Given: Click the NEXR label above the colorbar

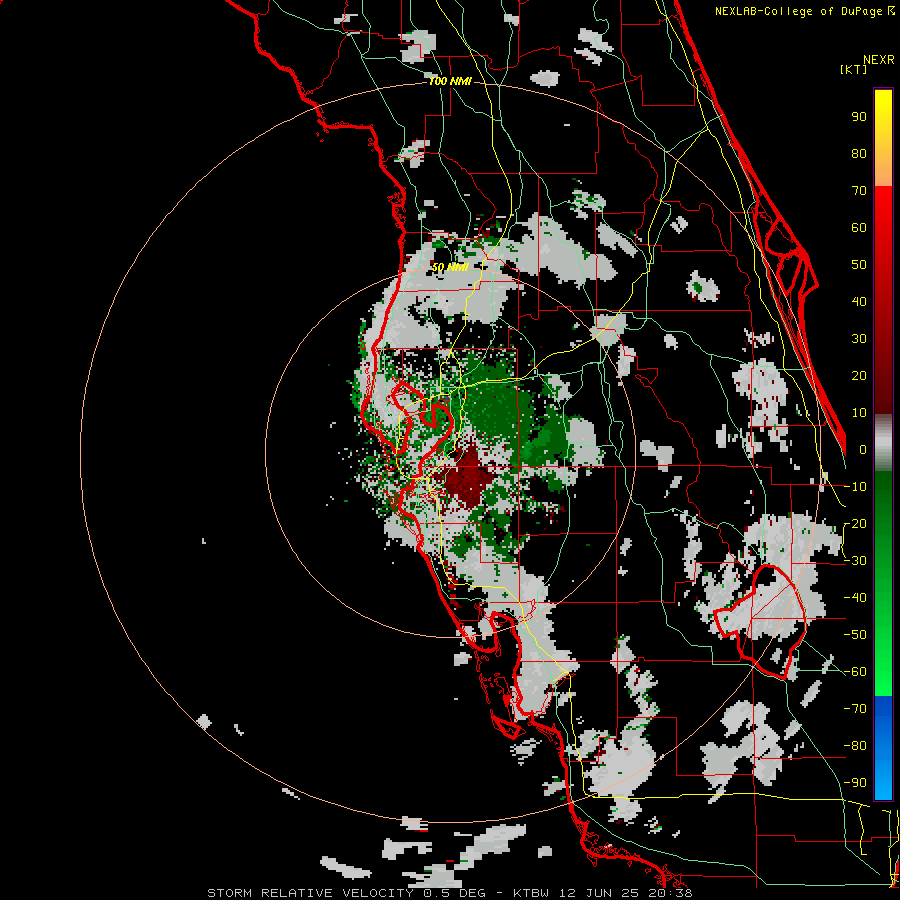Looking at the screenshot, I should point(878,60).
